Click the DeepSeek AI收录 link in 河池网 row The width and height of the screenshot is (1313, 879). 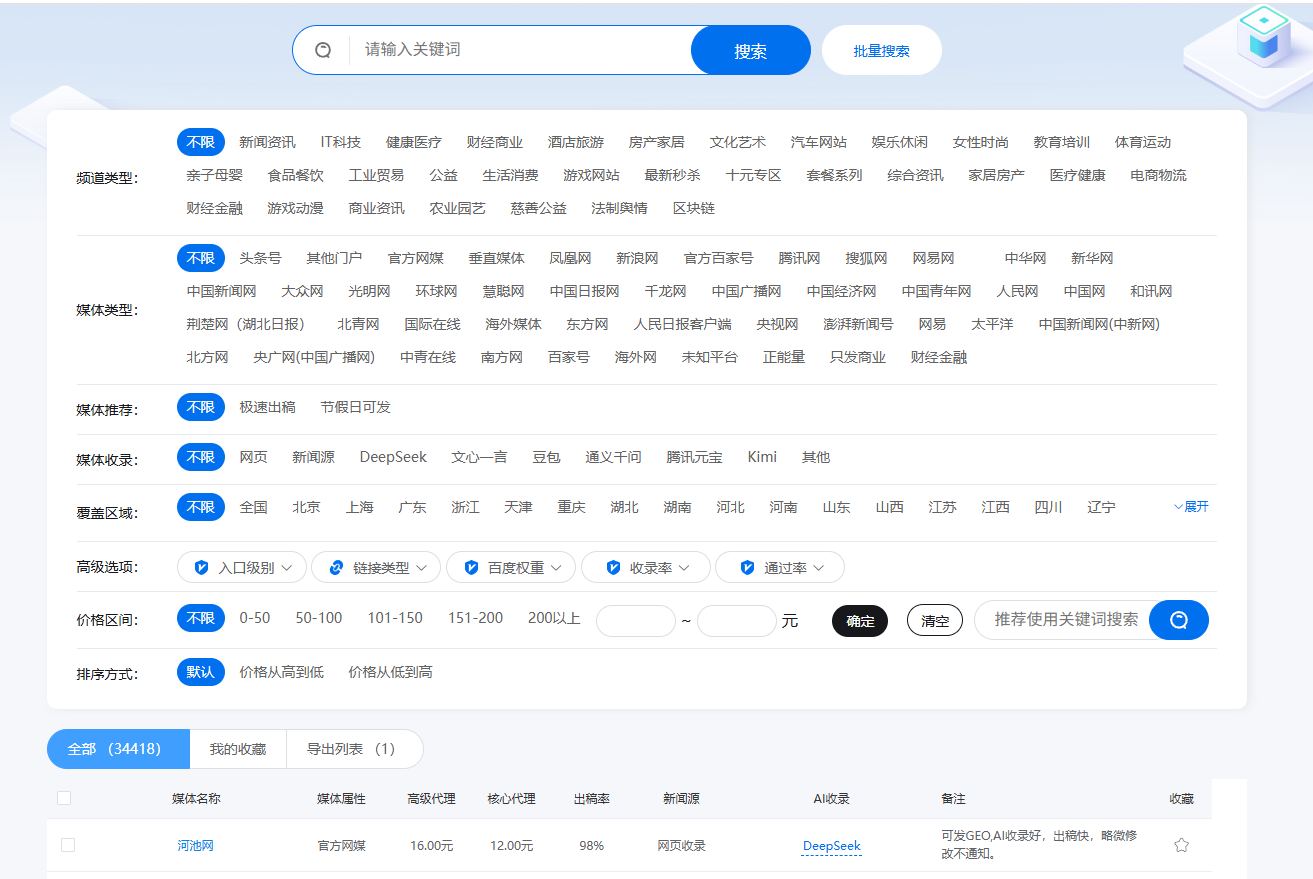click(832, 846)
